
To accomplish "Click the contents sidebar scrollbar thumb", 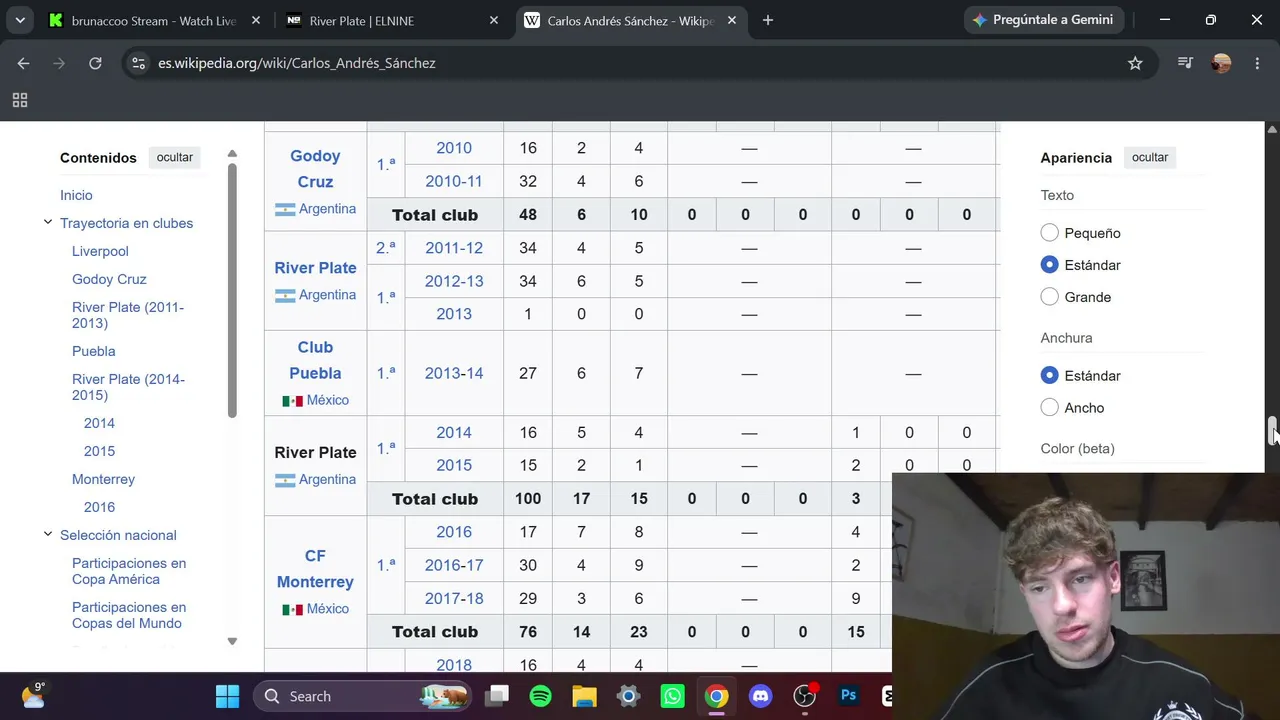I will click(x=232, y=290).
